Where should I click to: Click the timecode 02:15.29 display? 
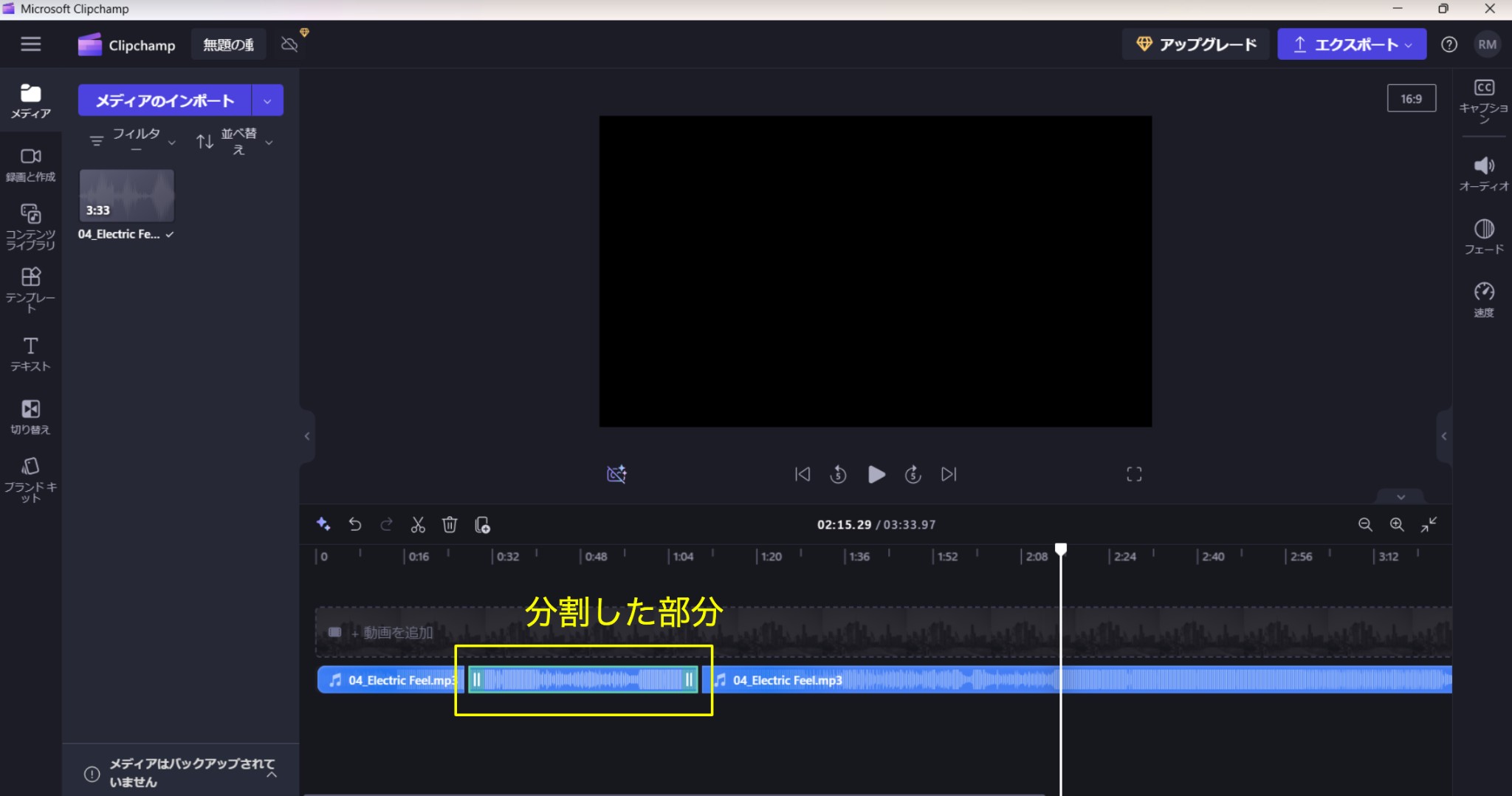tap(844, 524)
